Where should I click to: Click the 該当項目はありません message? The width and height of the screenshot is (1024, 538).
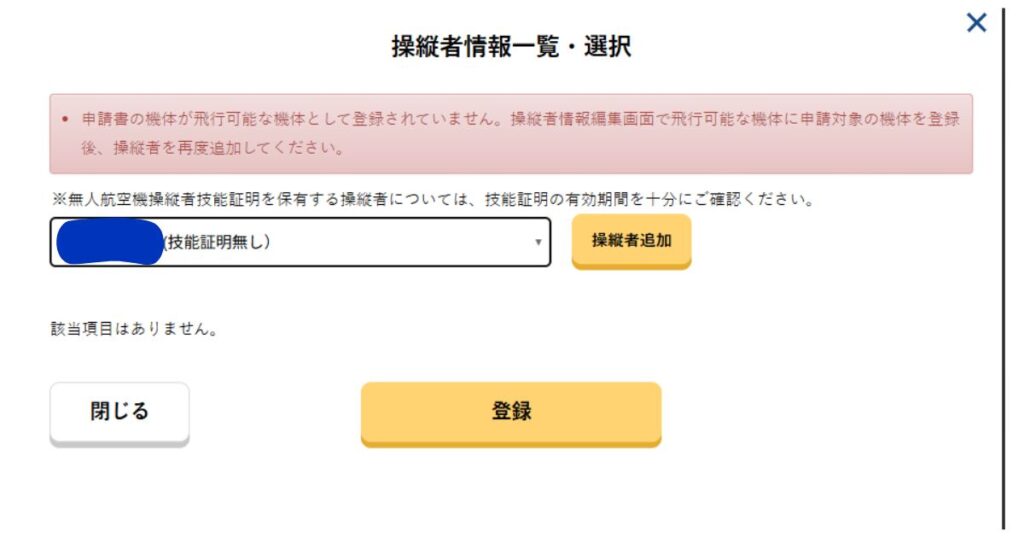pyautogui.click(x=134, y=328)
